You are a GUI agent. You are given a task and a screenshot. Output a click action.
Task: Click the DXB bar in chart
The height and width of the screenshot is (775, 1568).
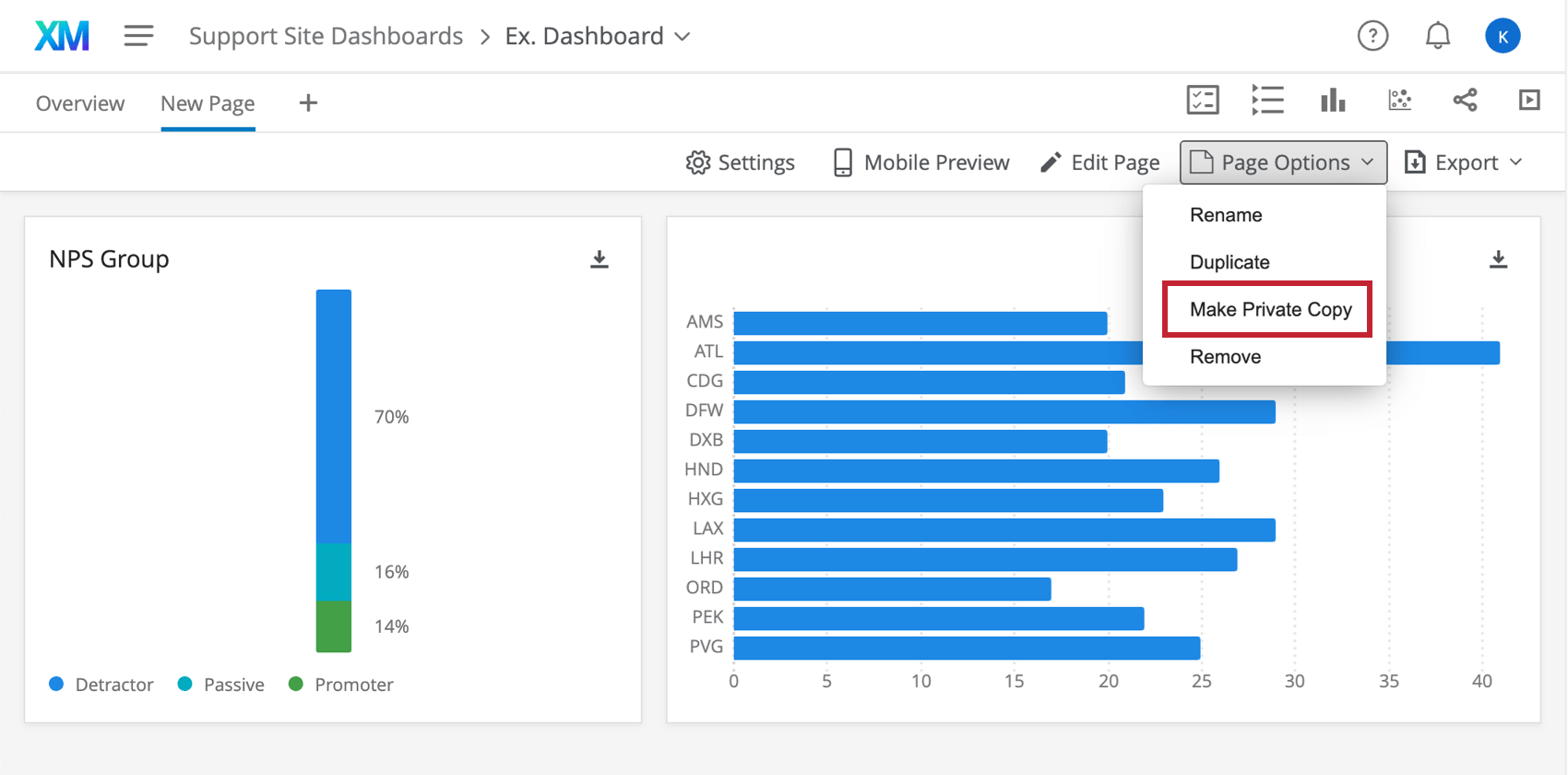tap(921, 441)
